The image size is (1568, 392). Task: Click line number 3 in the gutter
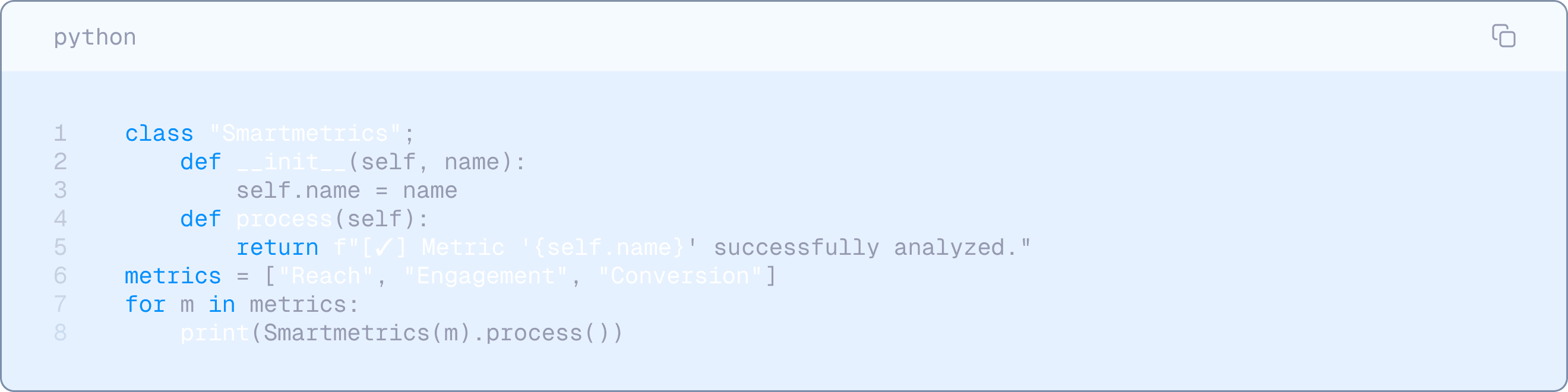[60, 191]
